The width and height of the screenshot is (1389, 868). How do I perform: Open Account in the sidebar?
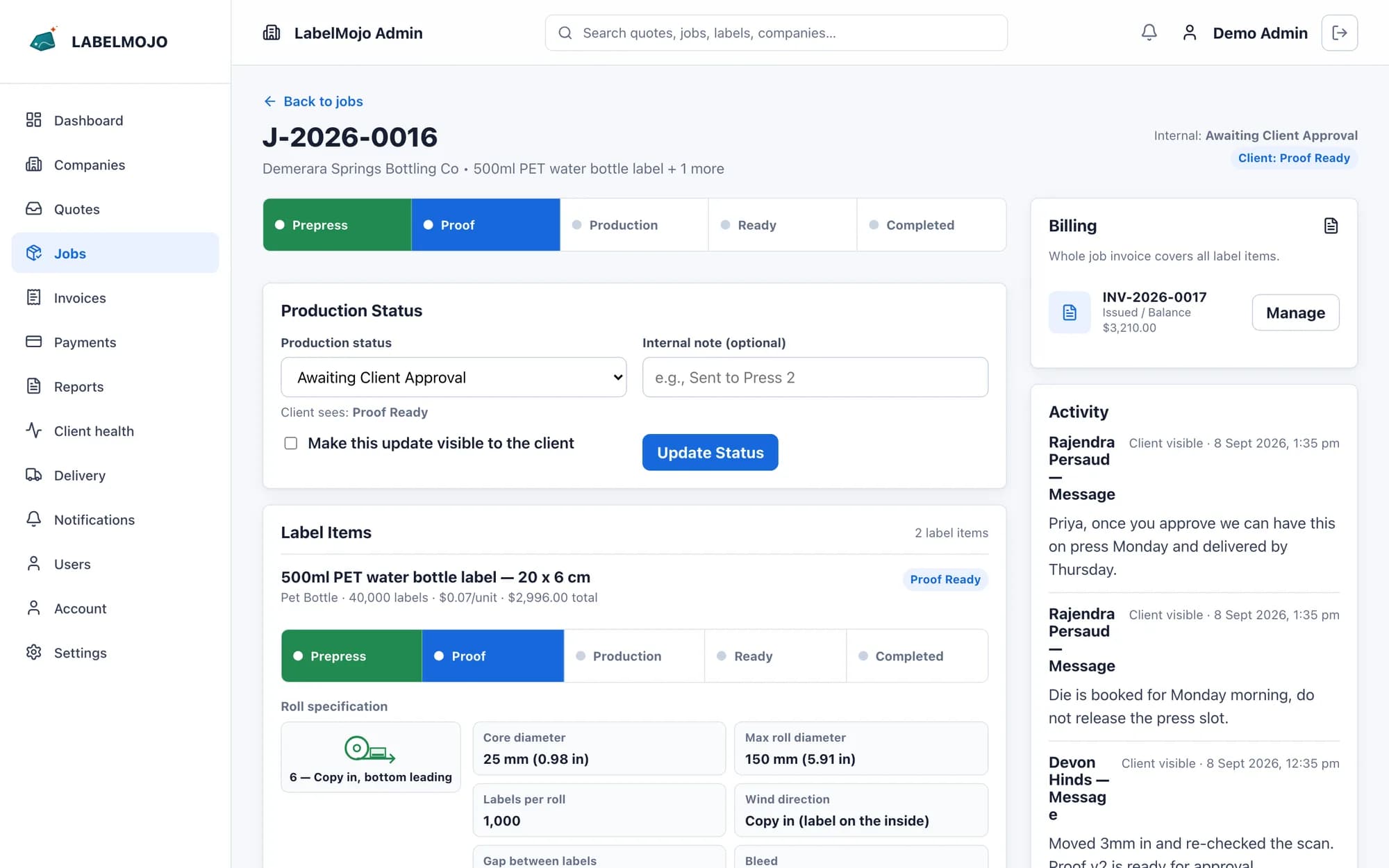(115, 609)
